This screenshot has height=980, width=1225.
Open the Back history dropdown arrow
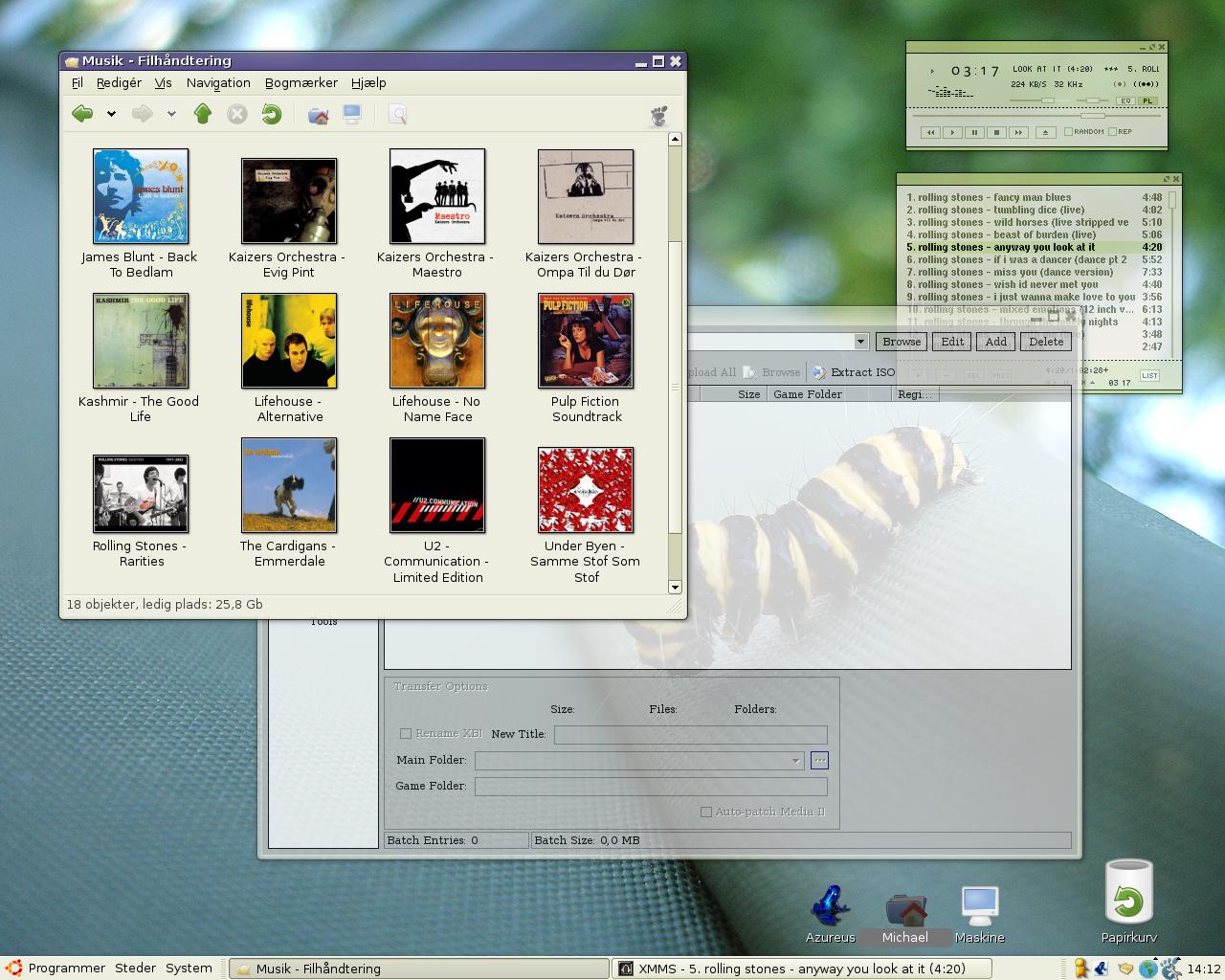111,114
